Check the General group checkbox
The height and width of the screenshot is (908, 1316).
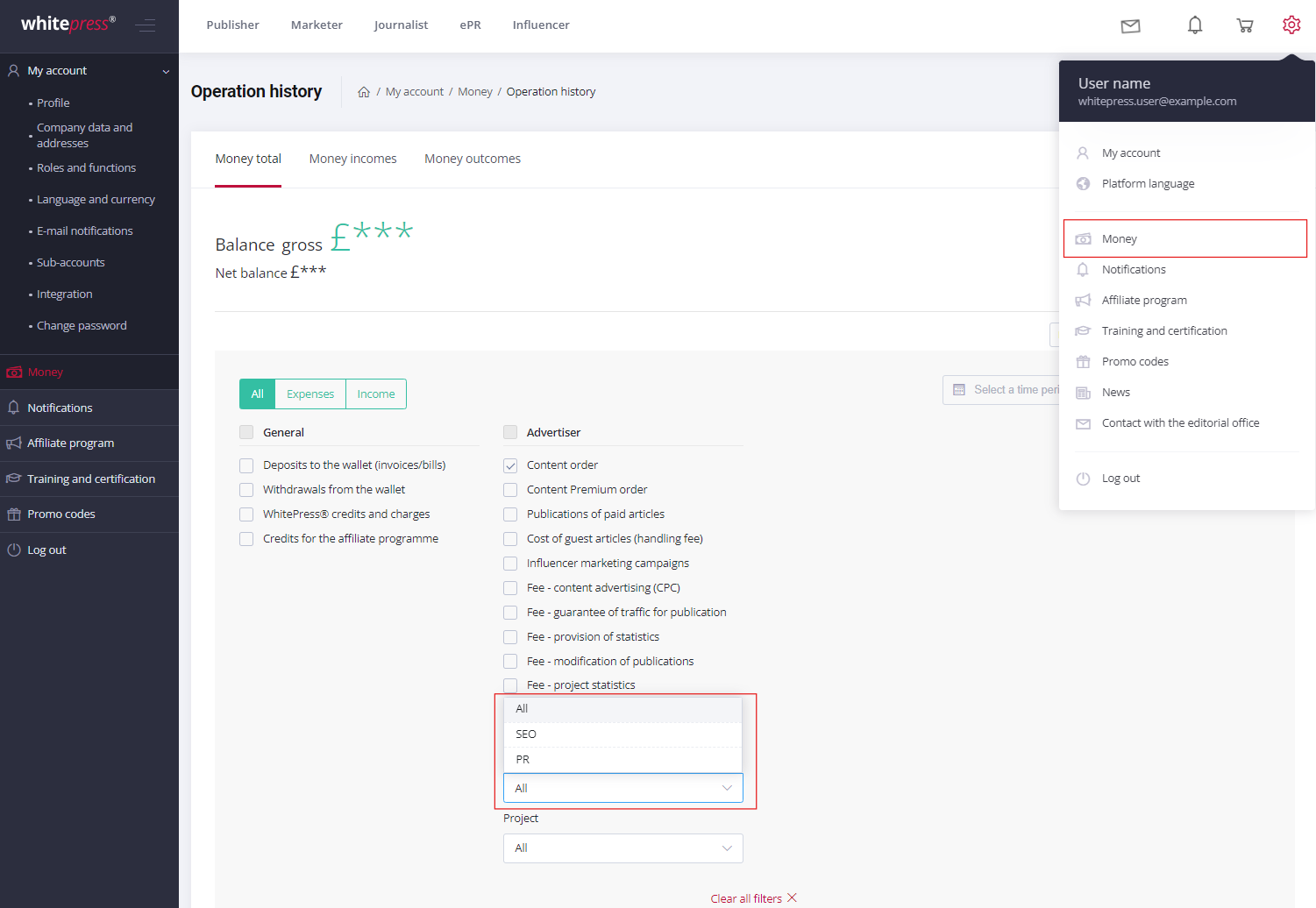click(x=246, y=432)
